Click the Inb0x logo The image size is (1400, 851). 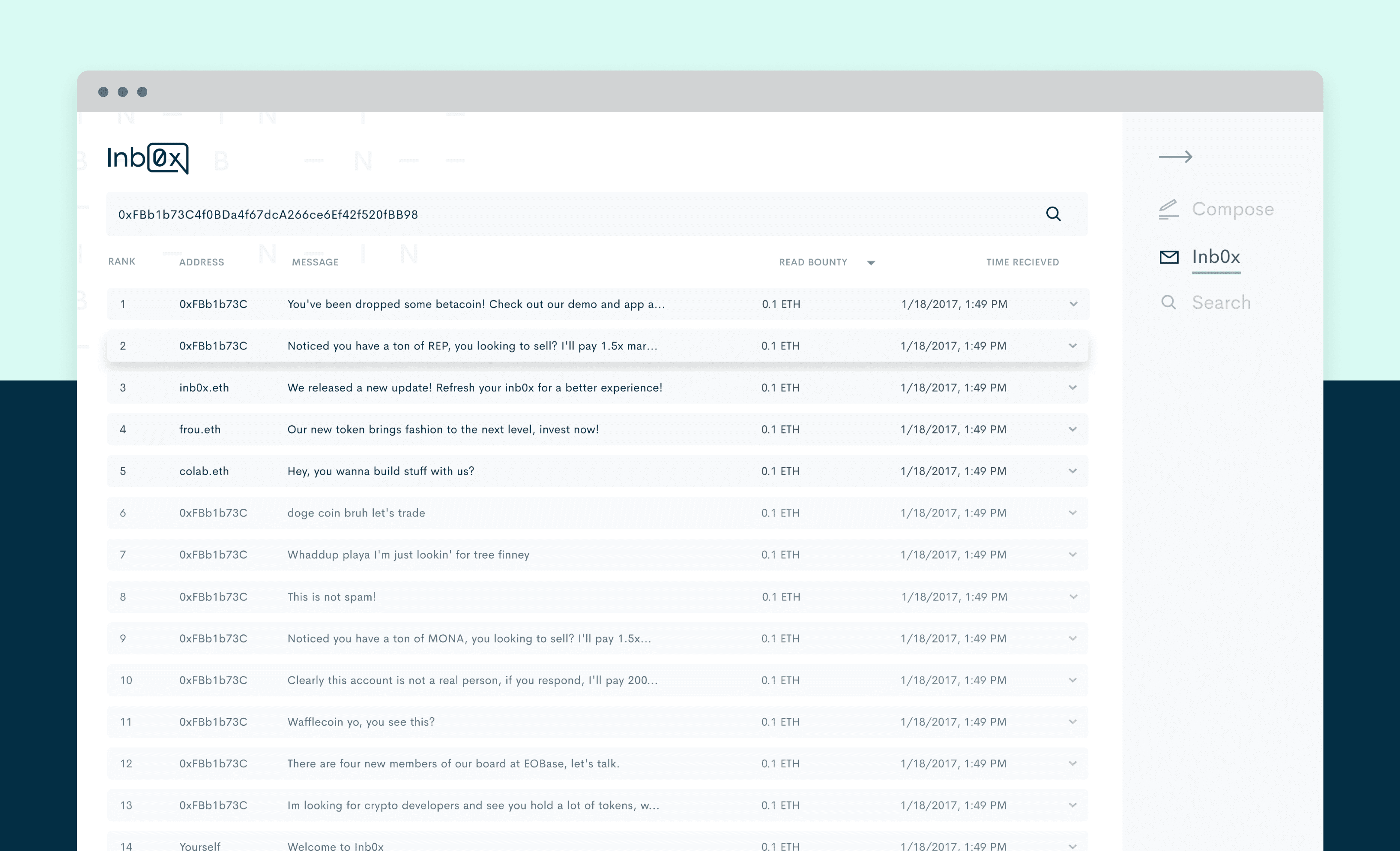point(148,158)
